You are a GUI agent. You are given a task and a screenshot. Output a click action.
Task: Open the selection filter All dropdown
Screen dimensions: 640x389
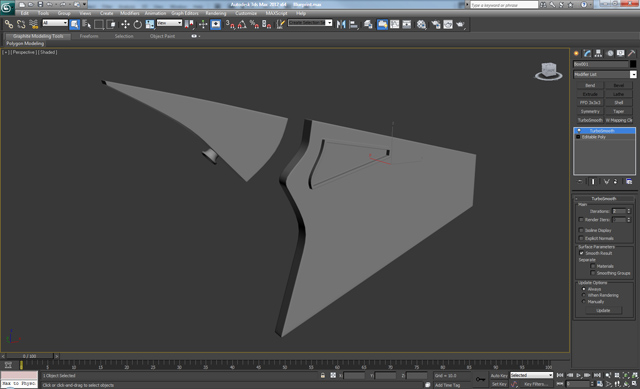click(55, 23)
